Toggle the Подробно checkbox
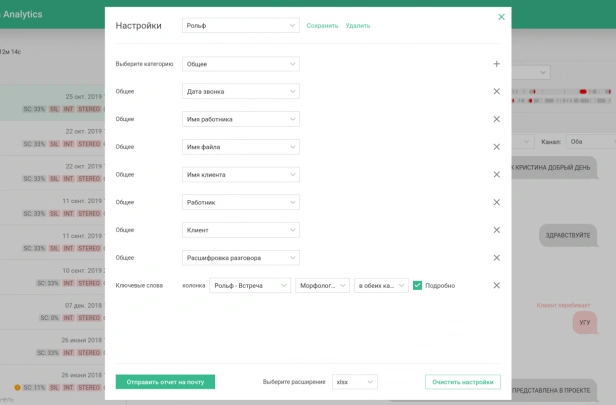Viewport: 616px width, 405px height. [417, 286]
